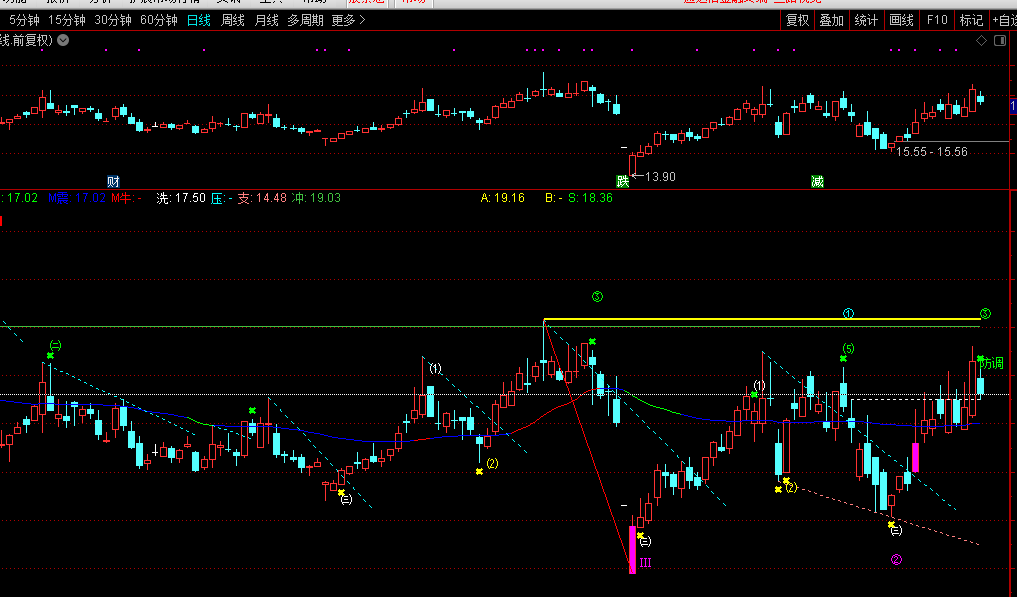Click the diamond icon above the chart
The width and height of the screenshot is (1017, 597).
(981, 40)
